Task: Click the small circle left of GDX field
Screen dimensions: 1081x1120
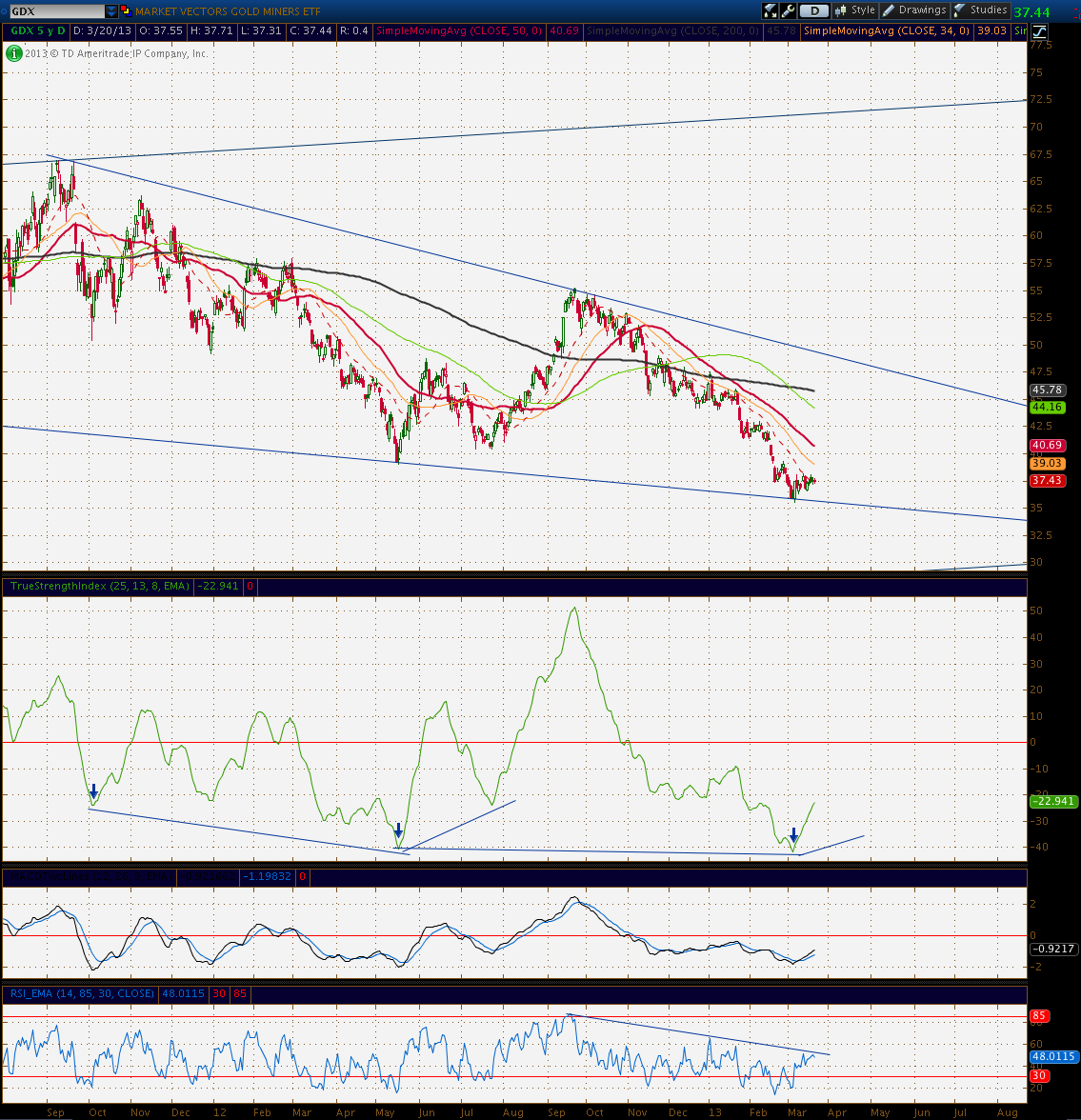Action: tap(5, 11)
